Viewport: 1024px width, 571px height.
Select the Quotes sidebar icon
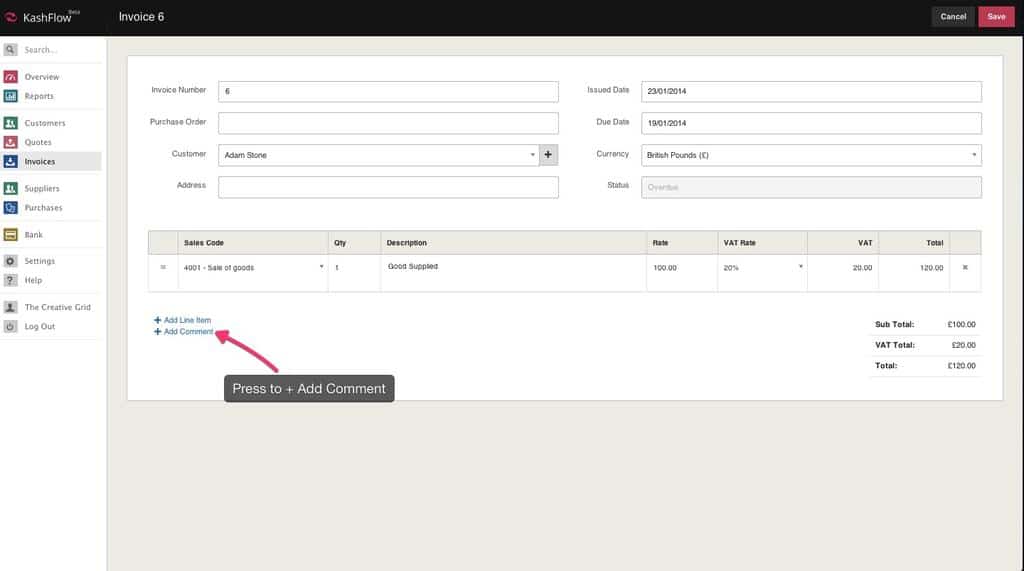click(11, 142)
